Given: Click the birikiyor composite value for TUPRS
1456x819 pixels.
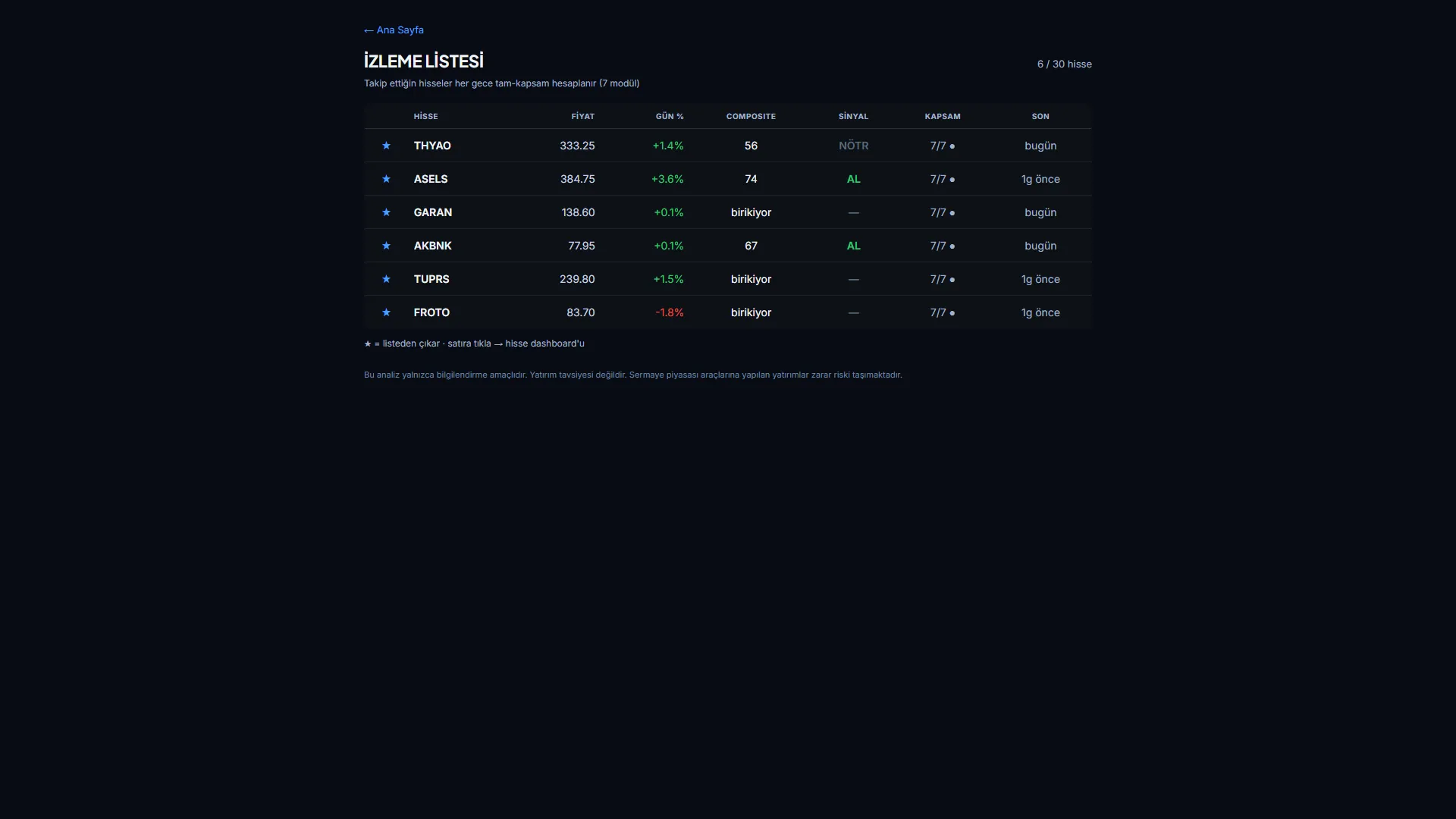Looking at the screenshot, I should [x=751, y=279].
